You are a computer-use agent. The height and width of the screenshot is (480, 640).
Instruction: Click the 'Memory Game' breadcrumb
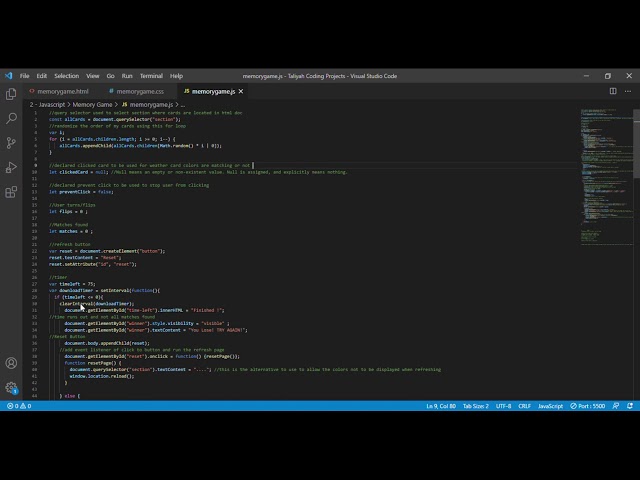[92, 104]
